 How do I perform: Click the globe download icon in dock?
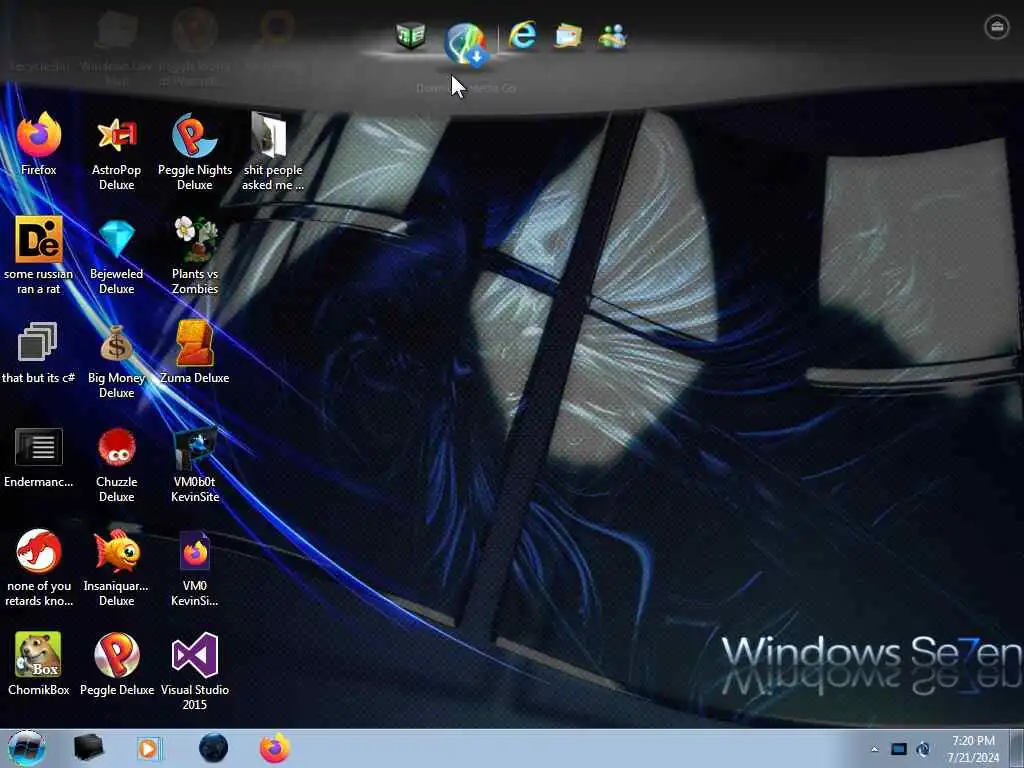pos(465,44)
